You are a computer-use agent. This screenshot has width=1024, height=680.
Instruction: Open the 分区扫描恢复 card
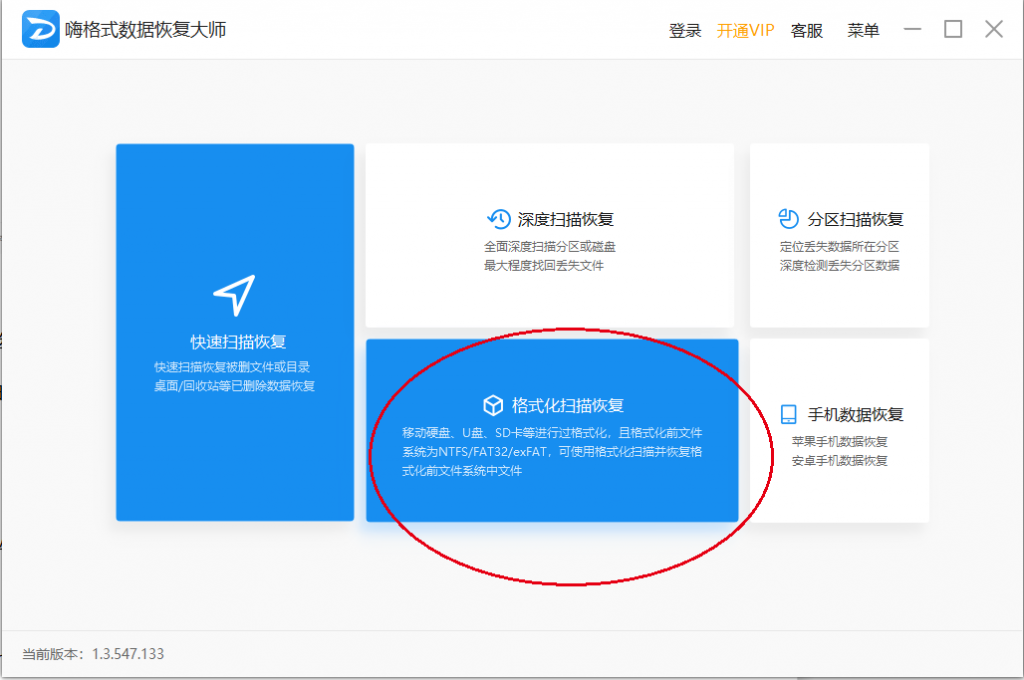click(839, 236)
